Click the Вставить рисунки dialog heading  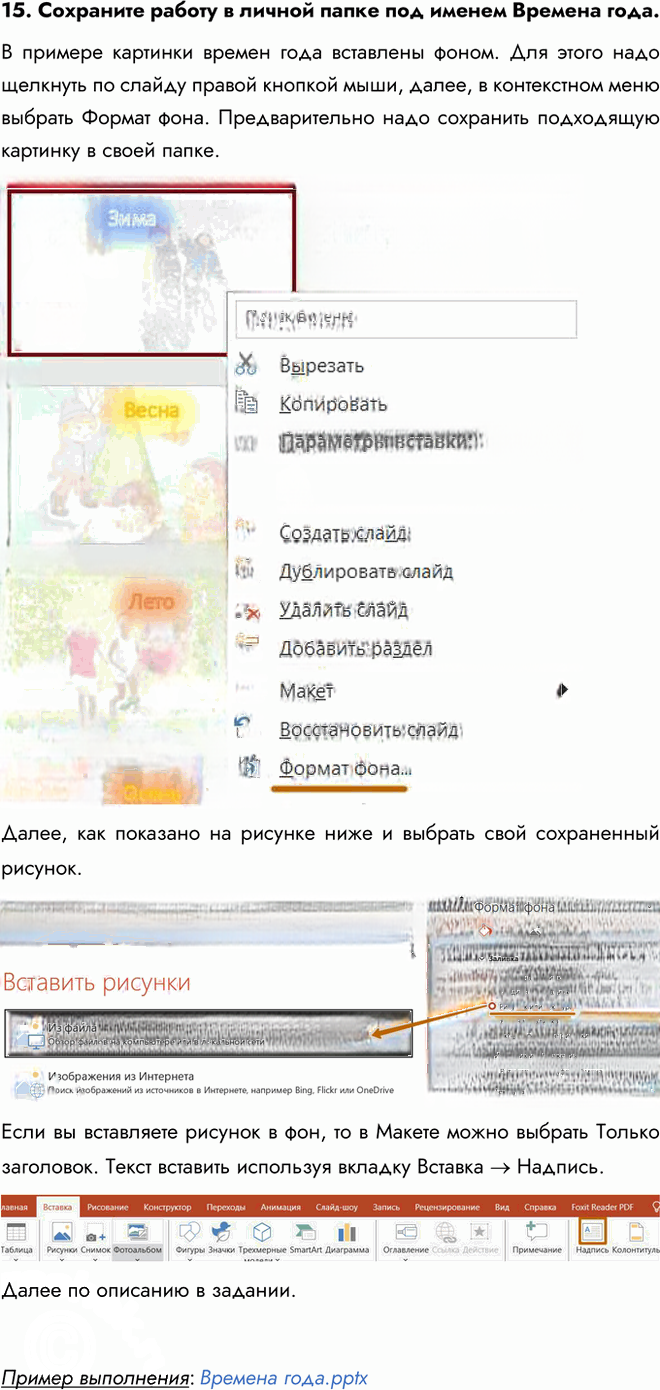click(x=96, y=982)
